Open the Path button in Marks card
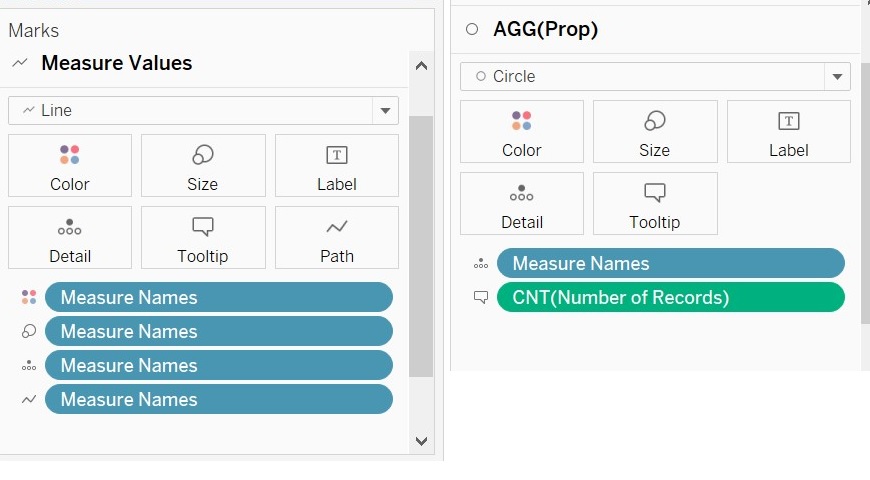870x480 pixels. coord(336,238)
